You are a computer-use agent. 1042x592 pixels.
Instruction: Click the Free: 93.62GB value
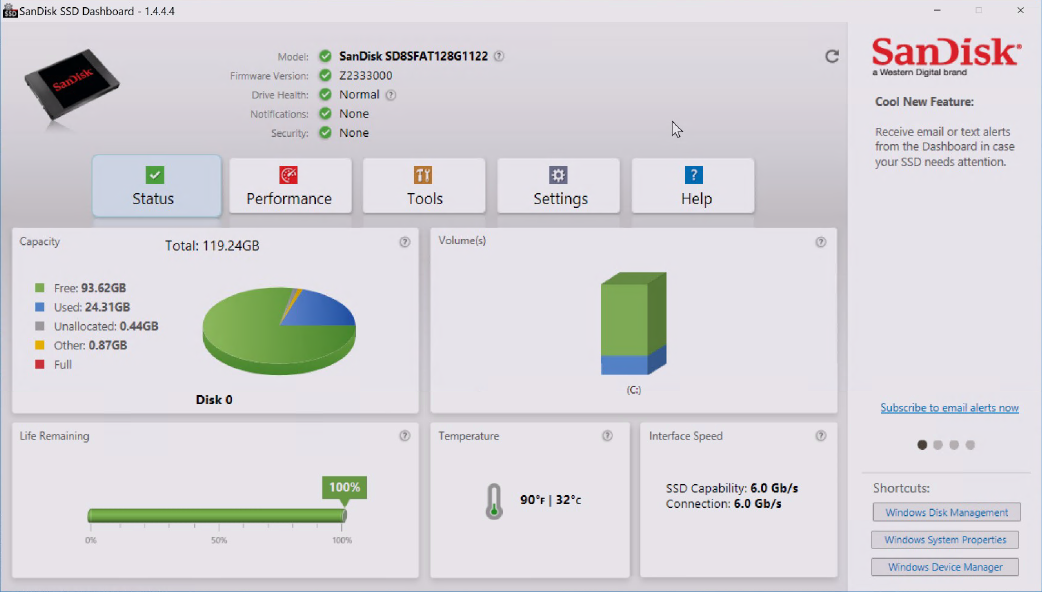[90, 288]
